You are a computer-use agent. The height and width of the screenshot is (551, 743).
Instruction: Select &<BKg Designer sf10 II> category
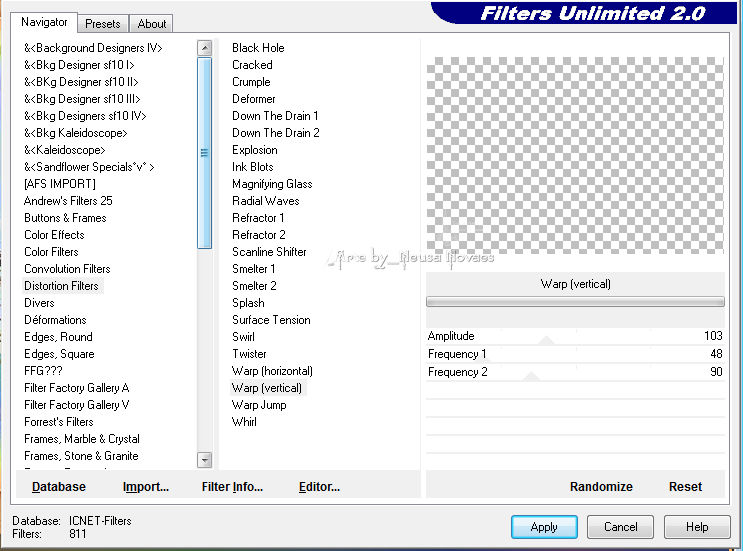point(81,82)
